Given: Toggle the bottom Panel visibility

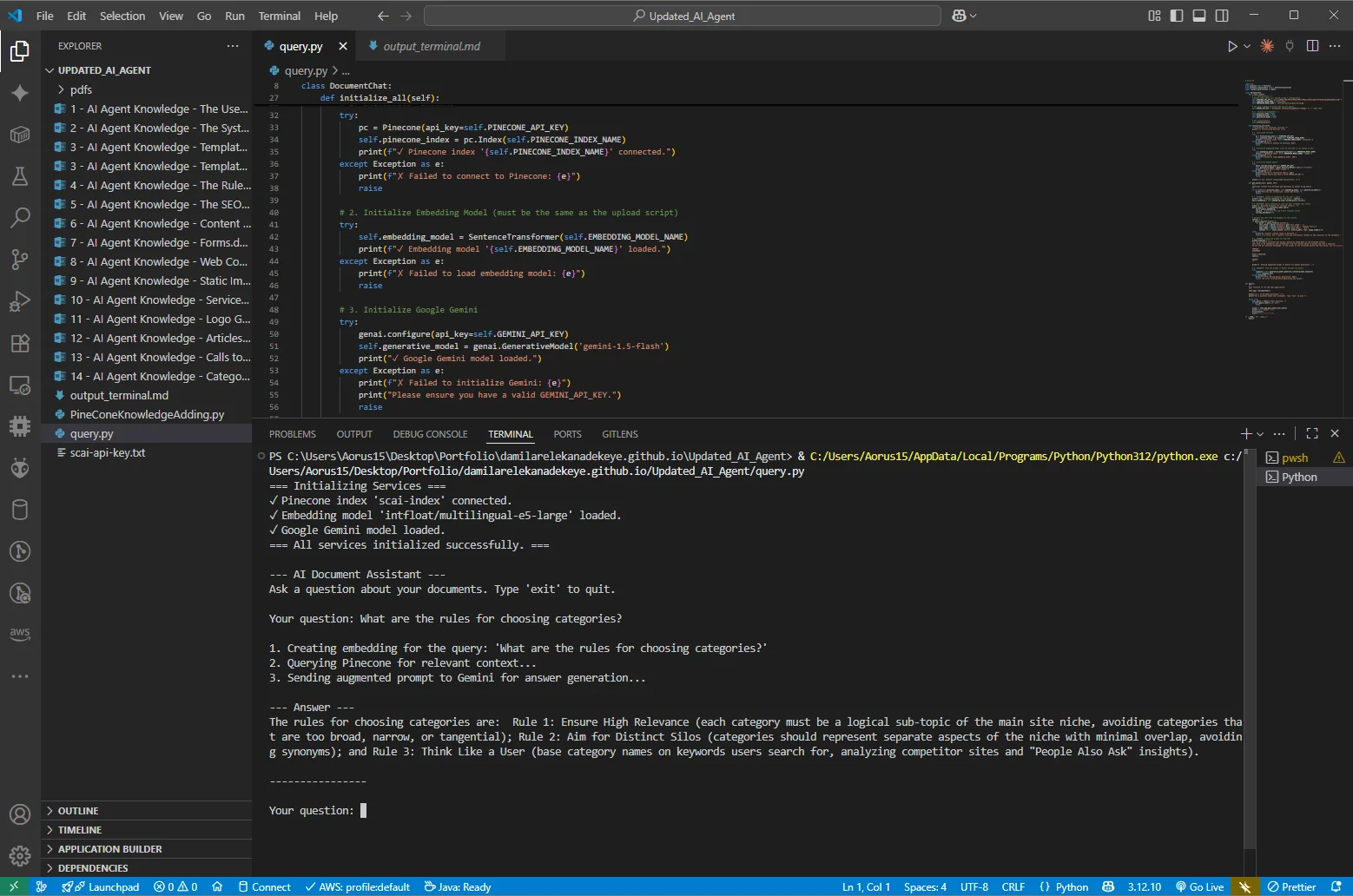Looking at the screenshot, I should (1199, 16).
